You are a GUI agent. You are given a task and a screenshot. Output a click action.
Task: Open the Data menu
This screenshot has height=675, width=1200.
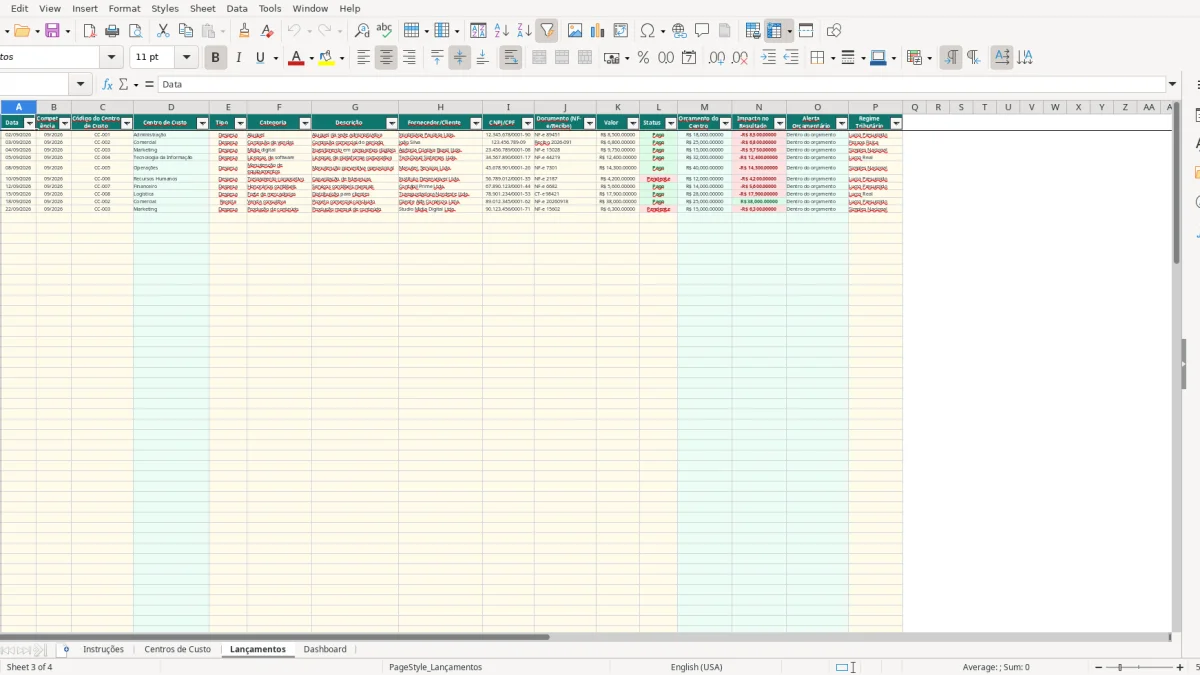coord(237,8)
